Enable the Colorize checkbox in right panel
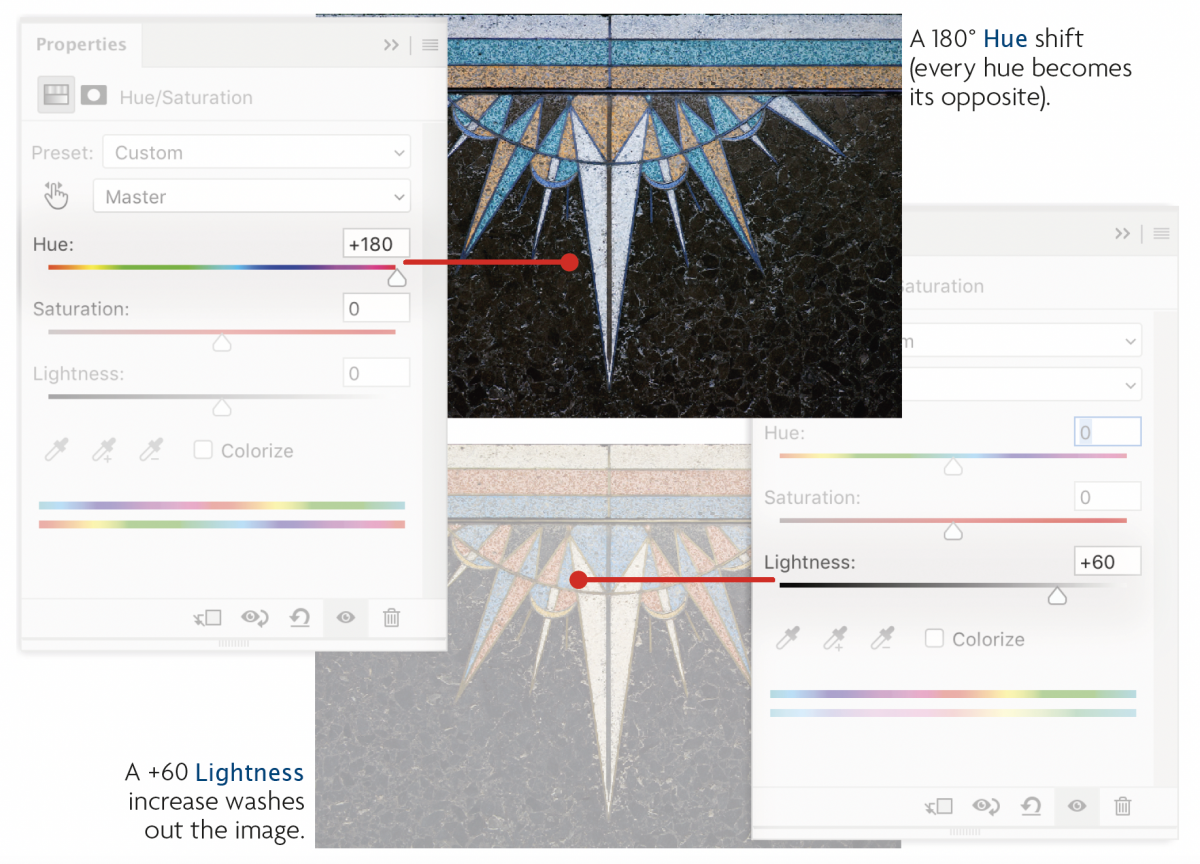This screenshot has width=1200, height=864. point(934,638)
